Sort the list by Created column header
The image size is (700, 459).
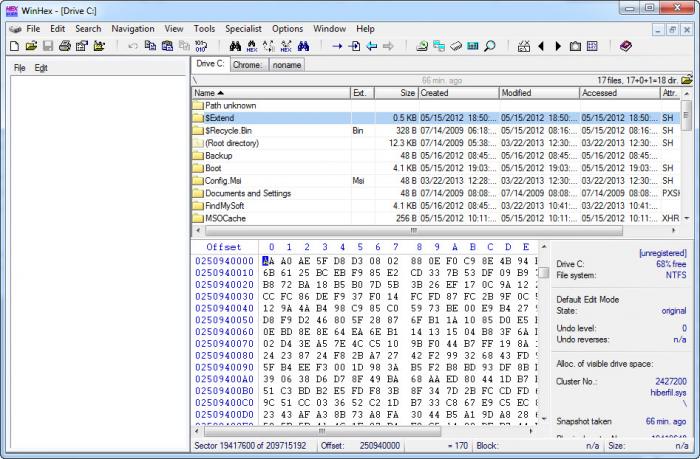coord(458,93)
